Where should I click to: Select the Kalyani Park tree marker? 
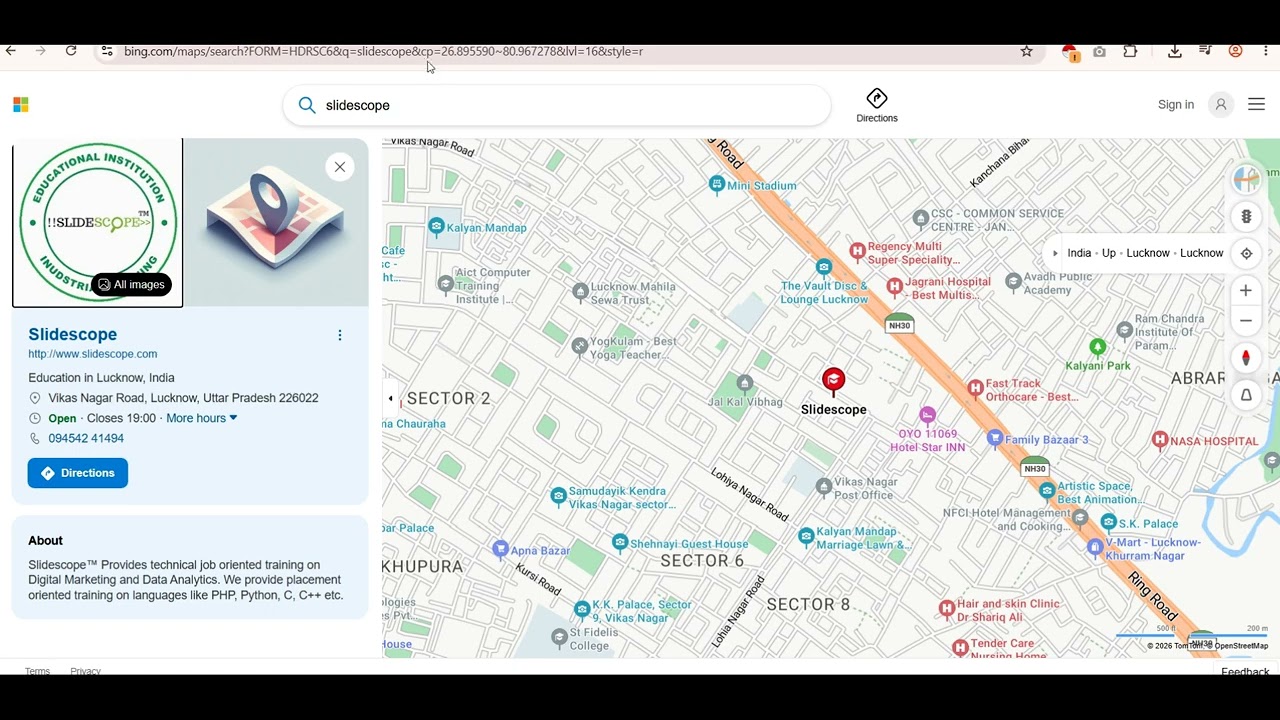click(1097, 347)
